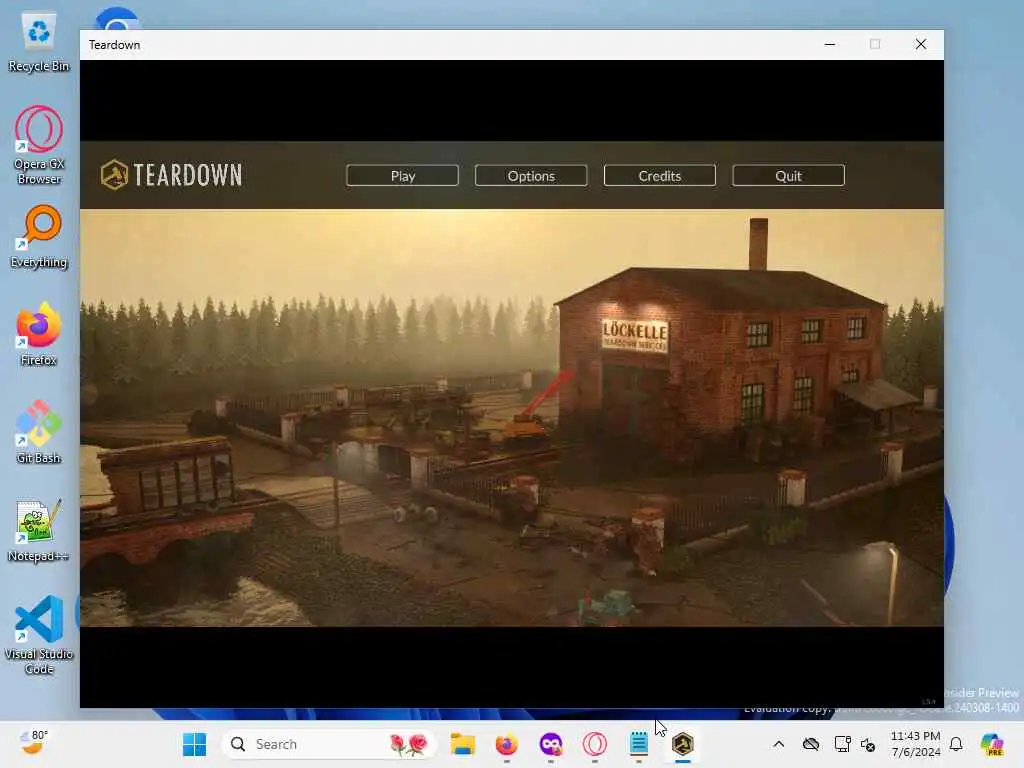Open the network status tray icon
Image resolution: width=1024 pixels, height=768 pixels.
coord(842,744)
